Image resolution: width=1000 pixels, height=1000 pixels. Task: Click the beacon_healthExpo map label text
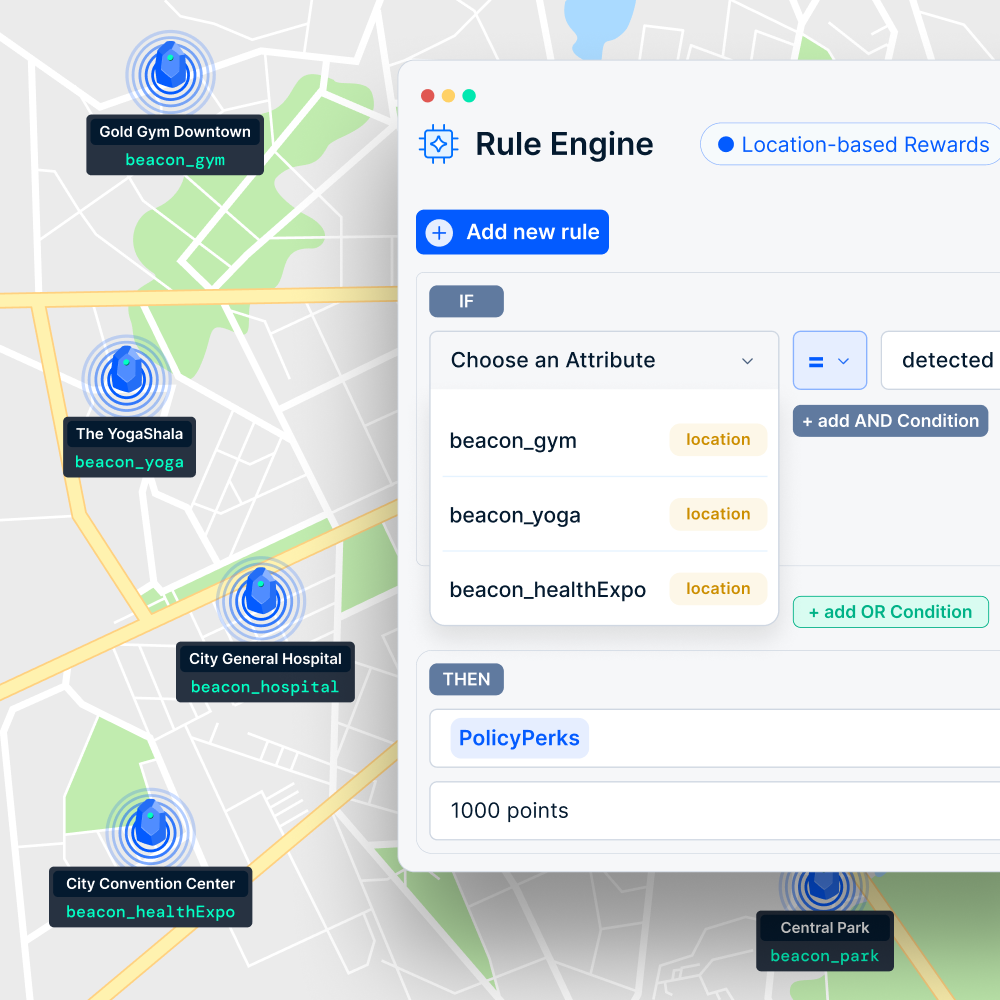(151, 912)
